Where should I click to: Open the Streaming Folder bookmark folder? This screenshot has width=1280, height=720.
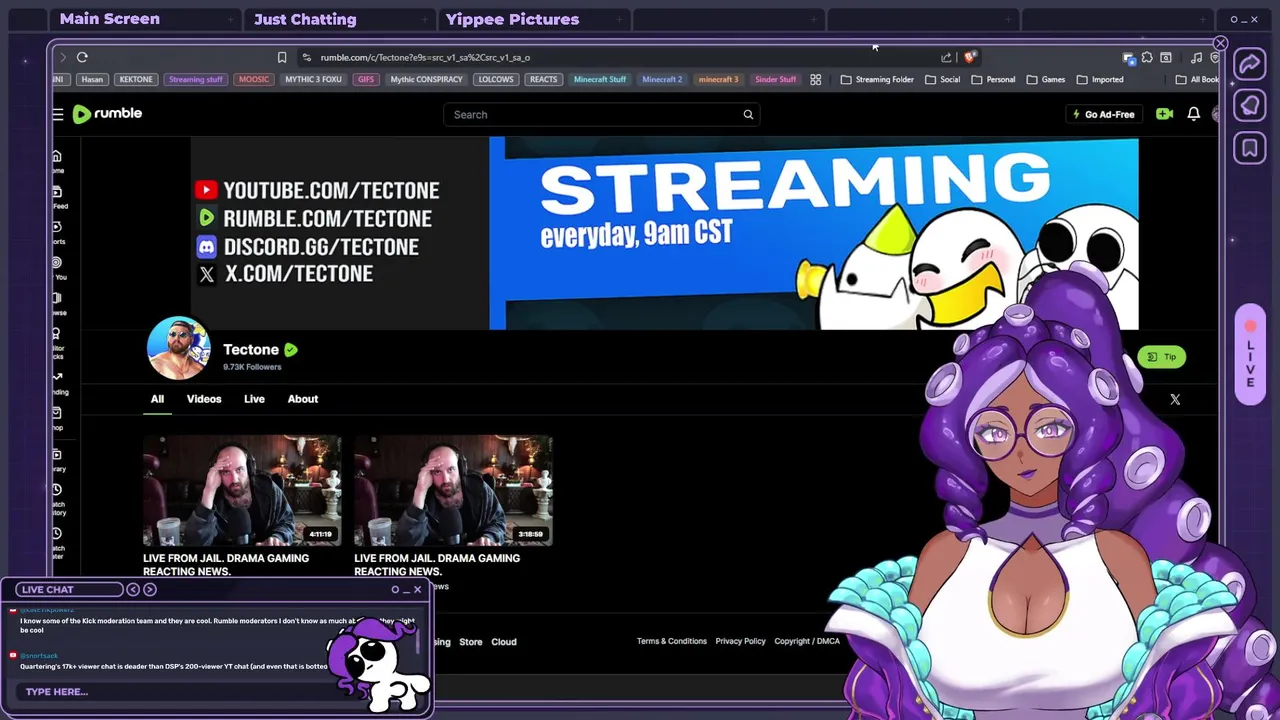pos(877,79)
